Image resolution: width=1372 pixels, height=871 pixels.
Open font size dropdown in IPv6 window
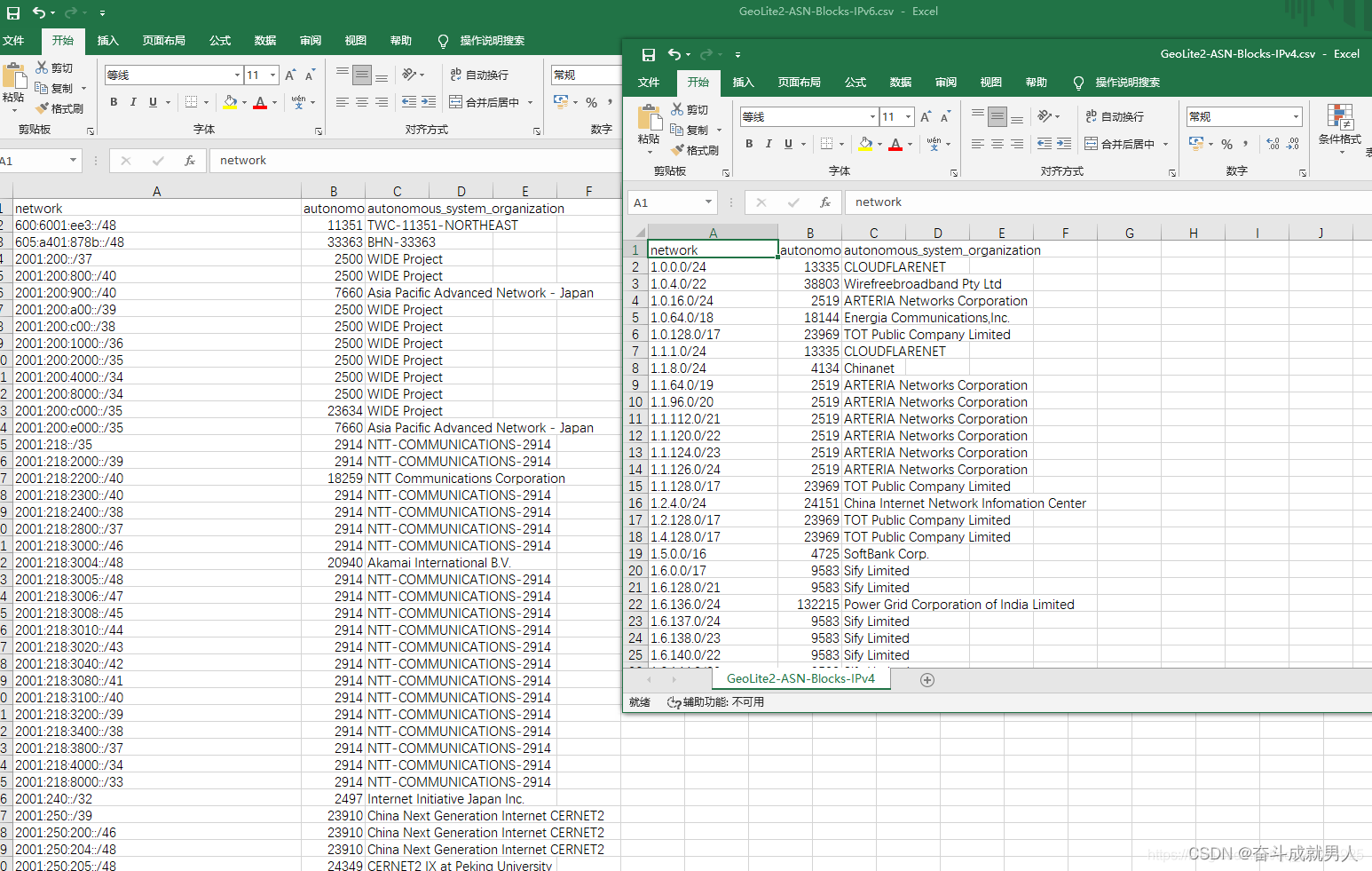(x=272, y=75)
